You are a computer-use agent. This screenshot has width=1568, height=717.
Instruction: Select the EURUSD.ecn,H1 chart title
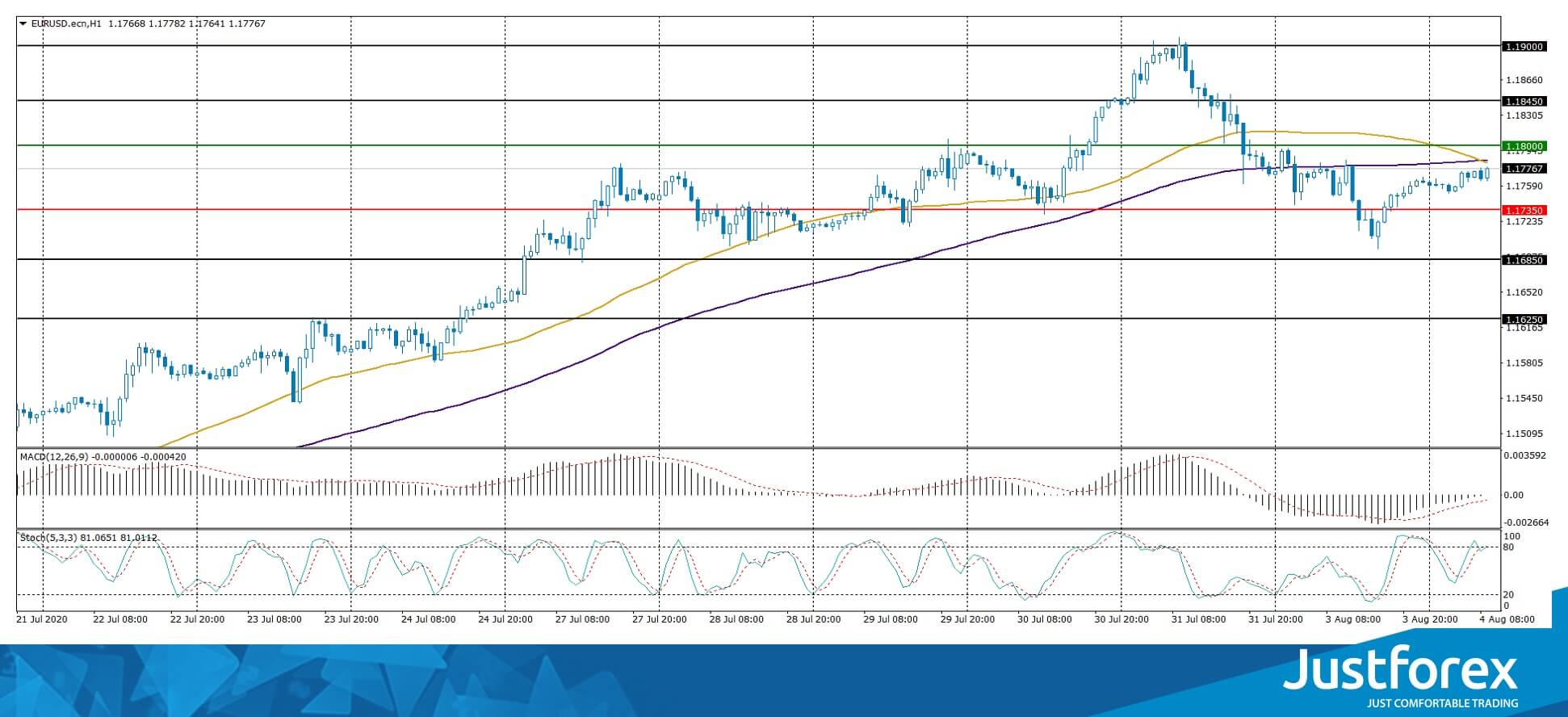pyautogui.click(x=66, y=24)
